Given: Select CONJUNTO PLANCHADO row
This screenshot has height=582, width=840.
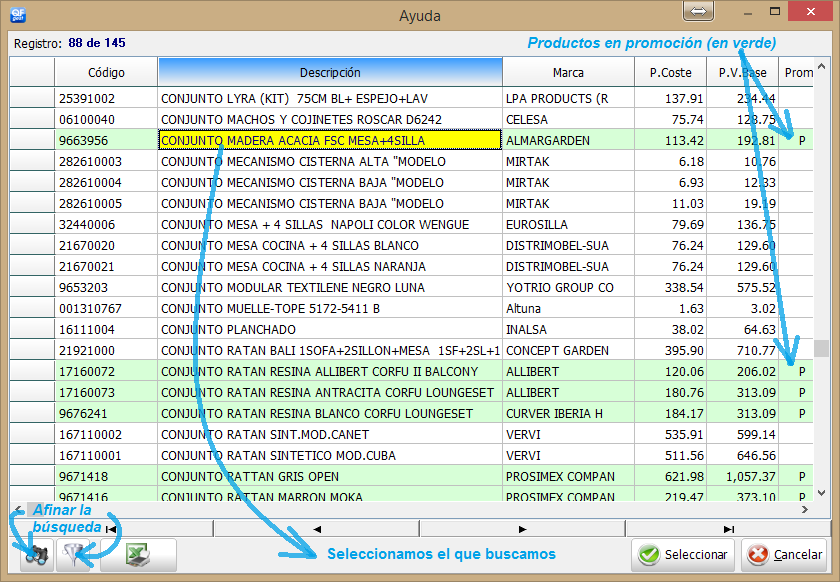Looking at the screenshot, I should click(411, 329).
